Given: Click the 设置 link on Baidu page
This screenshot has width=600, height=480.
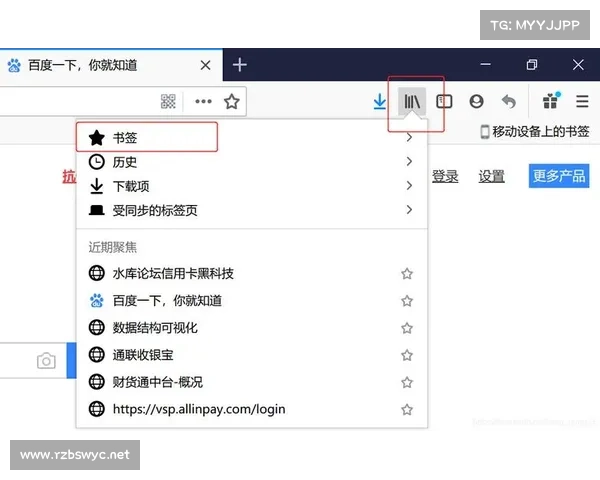Looking at the screenshot, I should pos(492,176).
